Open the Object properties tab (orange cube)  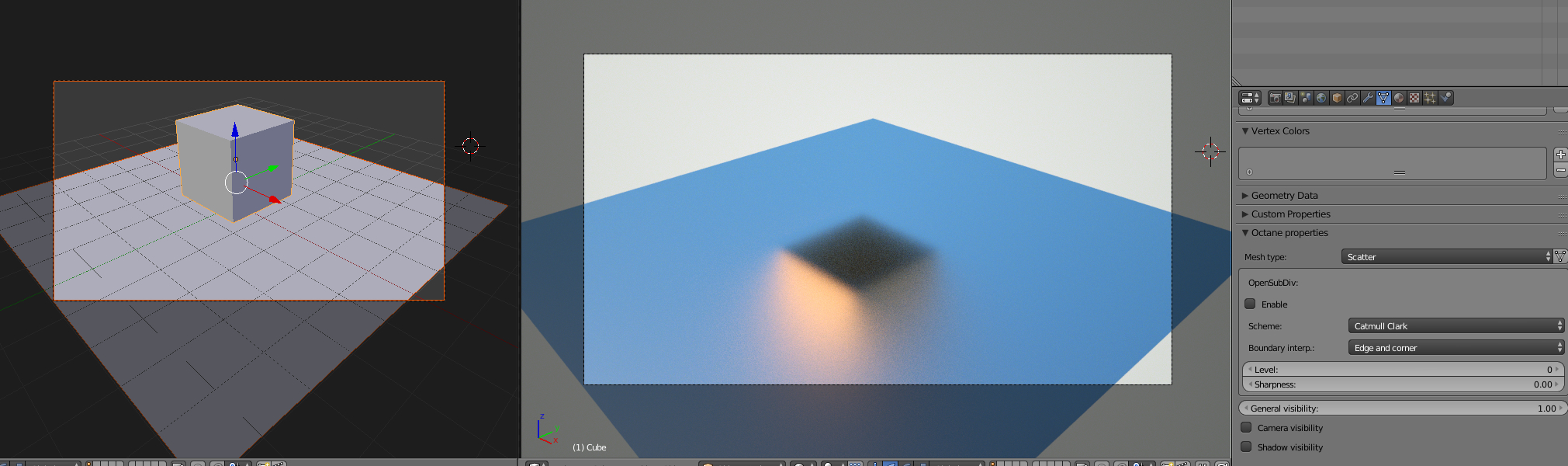[x=1337, y=98]
